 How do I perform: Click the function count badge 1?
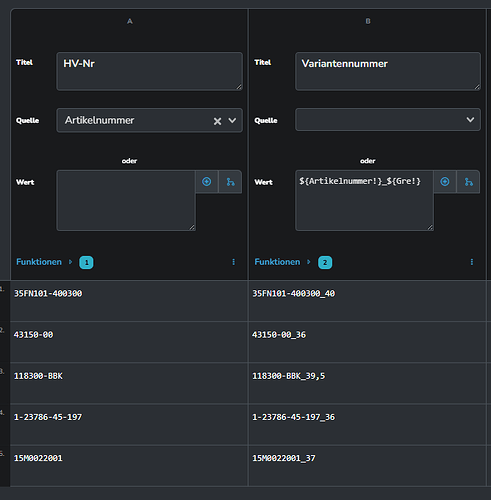[x=86, y=262]
